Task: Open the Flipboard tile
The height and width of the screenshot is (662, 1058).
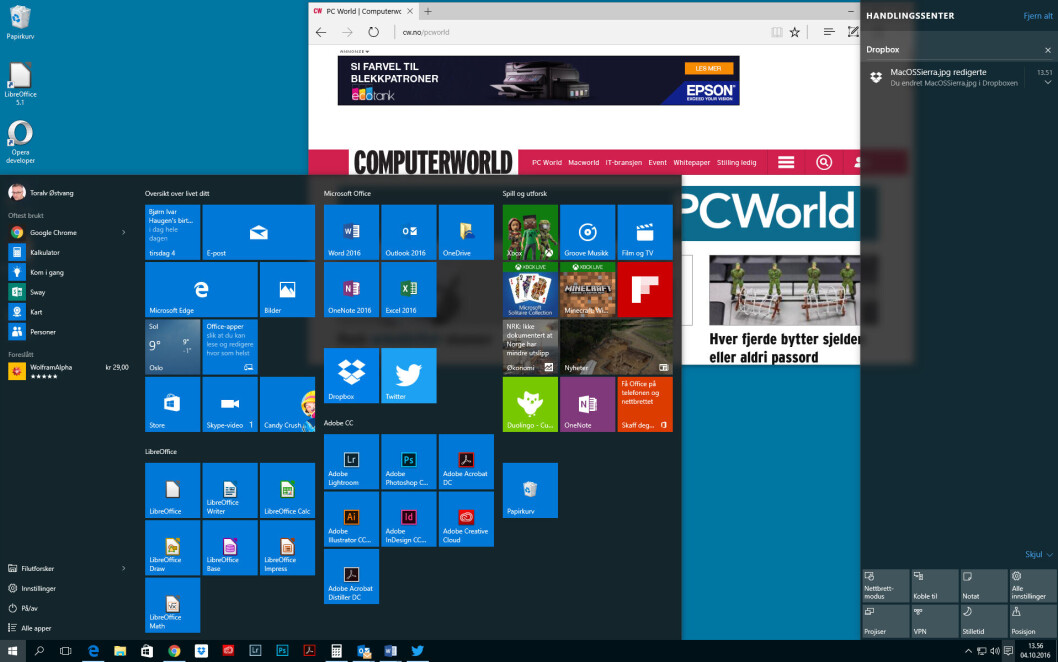Action: (x=644, y=289)
